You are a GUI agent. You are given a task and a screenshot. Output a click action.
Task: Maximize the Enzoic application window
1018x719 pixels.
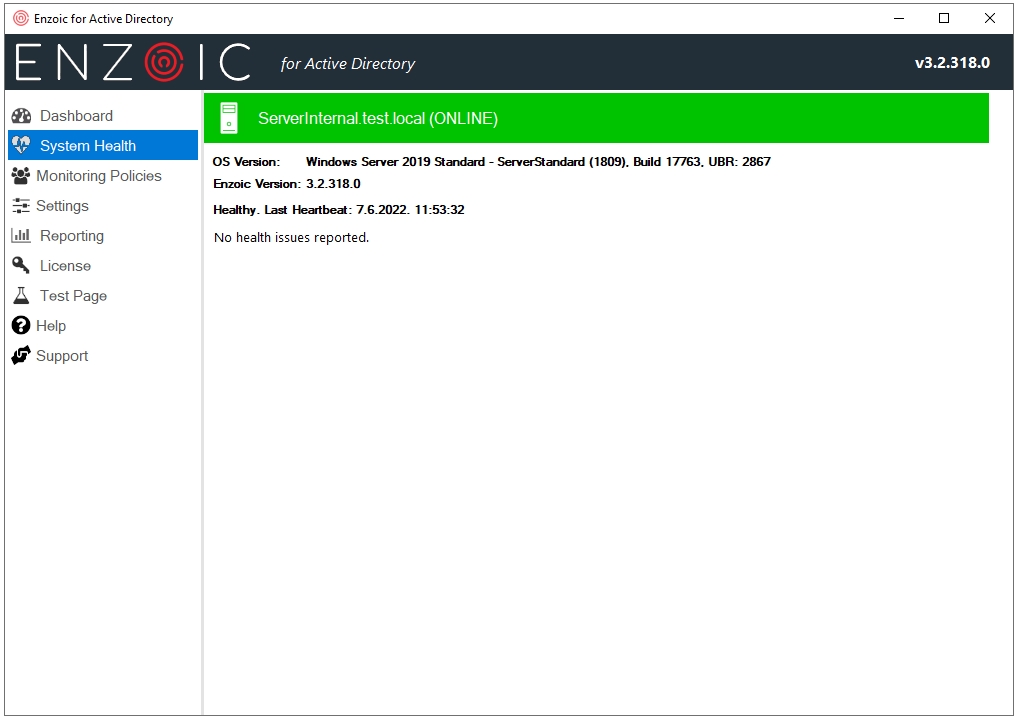[944, 18]
